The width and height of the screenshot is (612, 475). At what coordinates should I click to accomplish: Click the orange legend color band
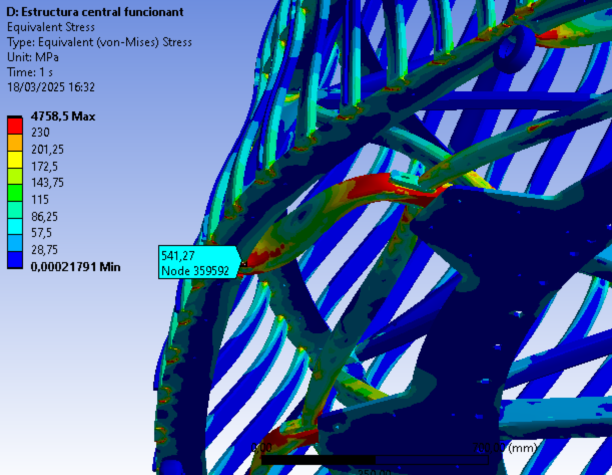(x=15, y=140)
